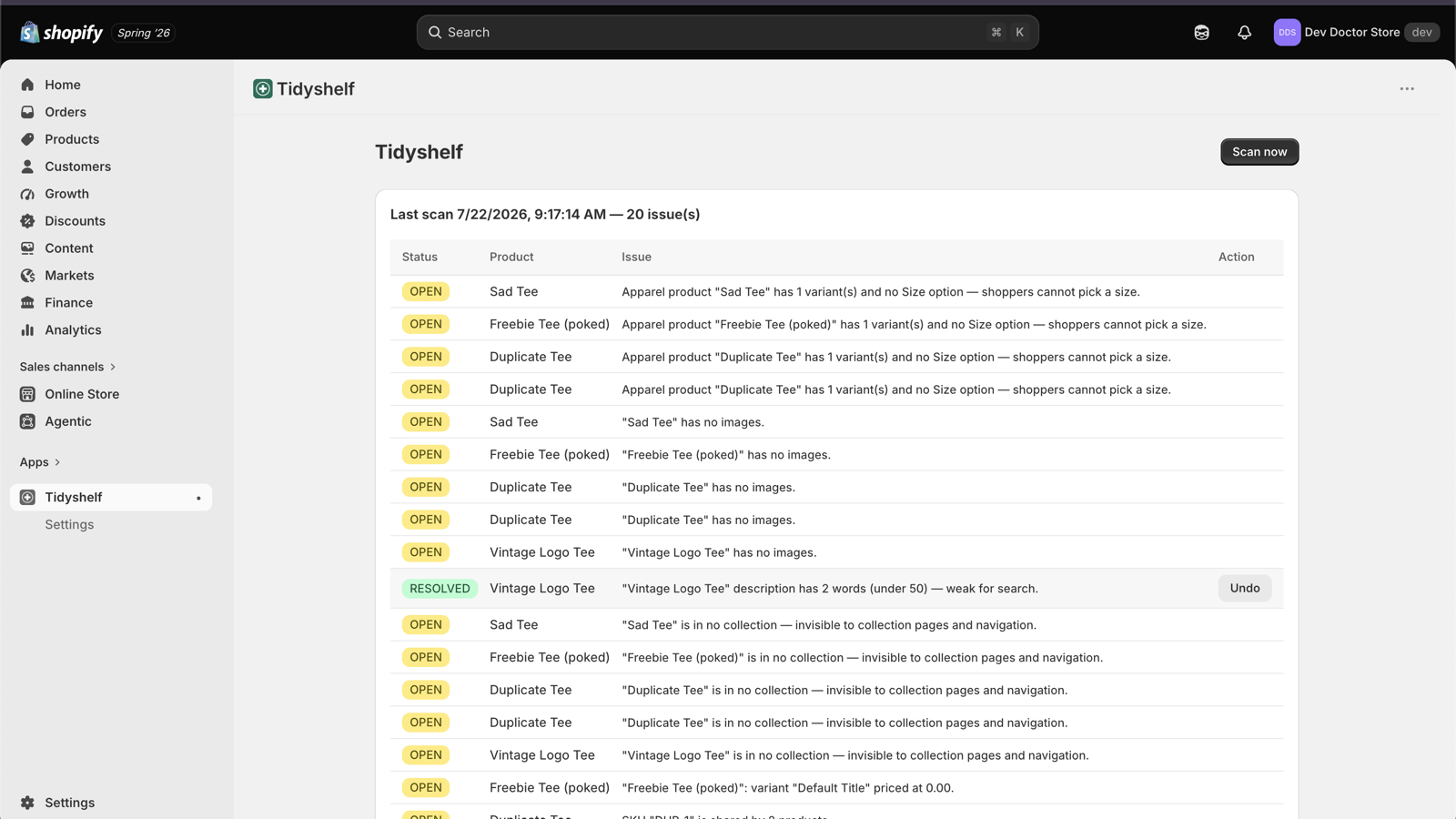Click the pin dot beside Tidyshelf
Screen dimensions: 1456x819
[198, 498]
